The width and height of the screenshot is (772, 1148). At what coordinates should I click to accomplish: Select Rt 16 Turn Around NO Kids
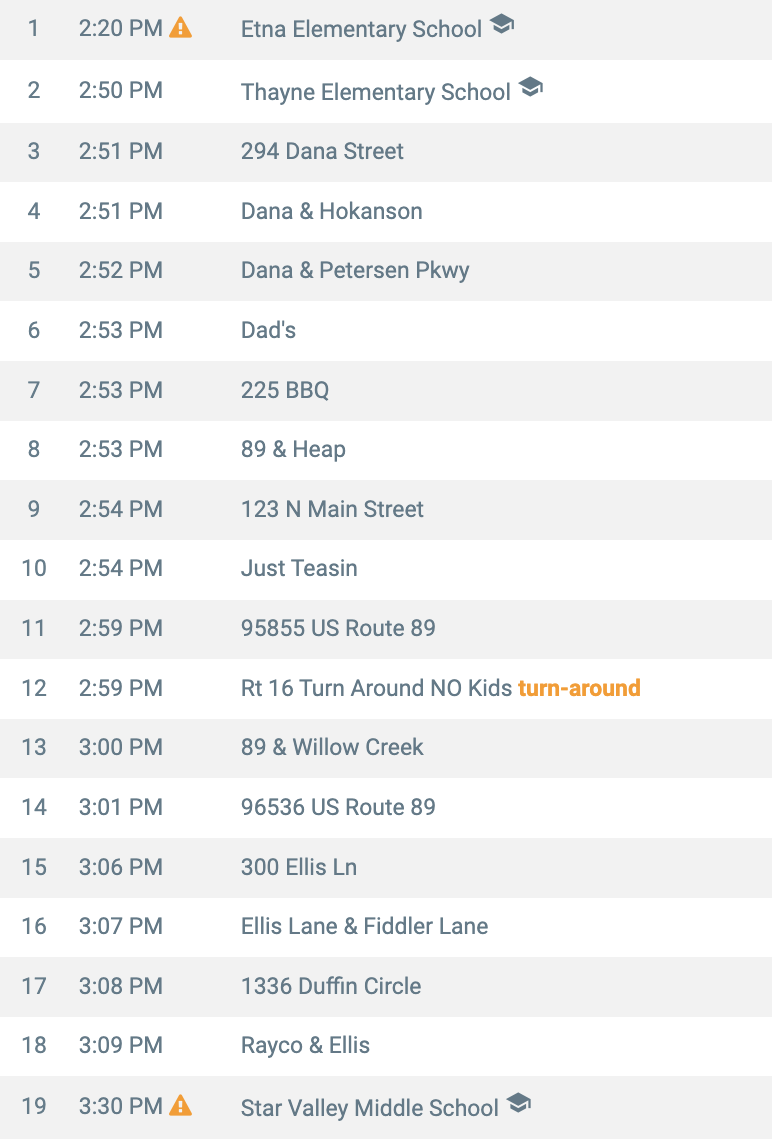pos(376,688)
